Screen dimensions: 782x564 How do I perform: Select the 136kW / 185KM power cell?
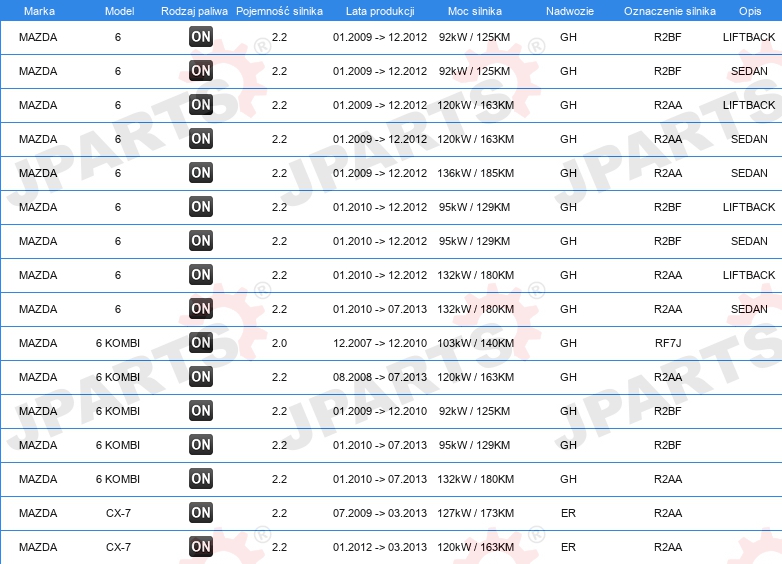click(475, 173)
